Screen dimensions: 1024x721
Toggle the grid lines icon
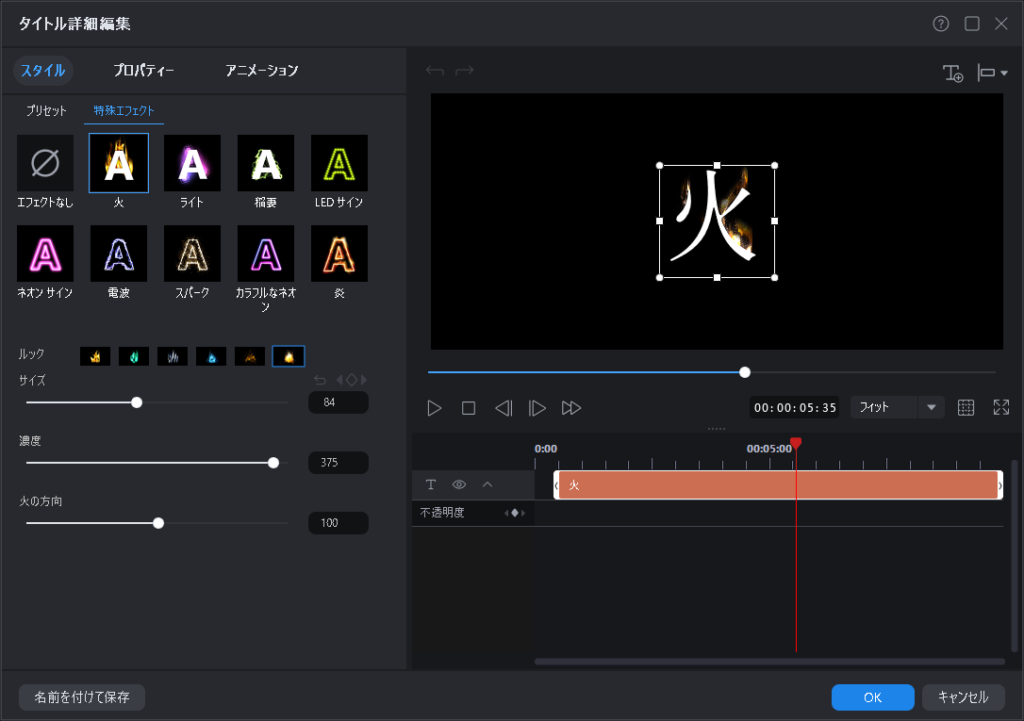(966, 408)
